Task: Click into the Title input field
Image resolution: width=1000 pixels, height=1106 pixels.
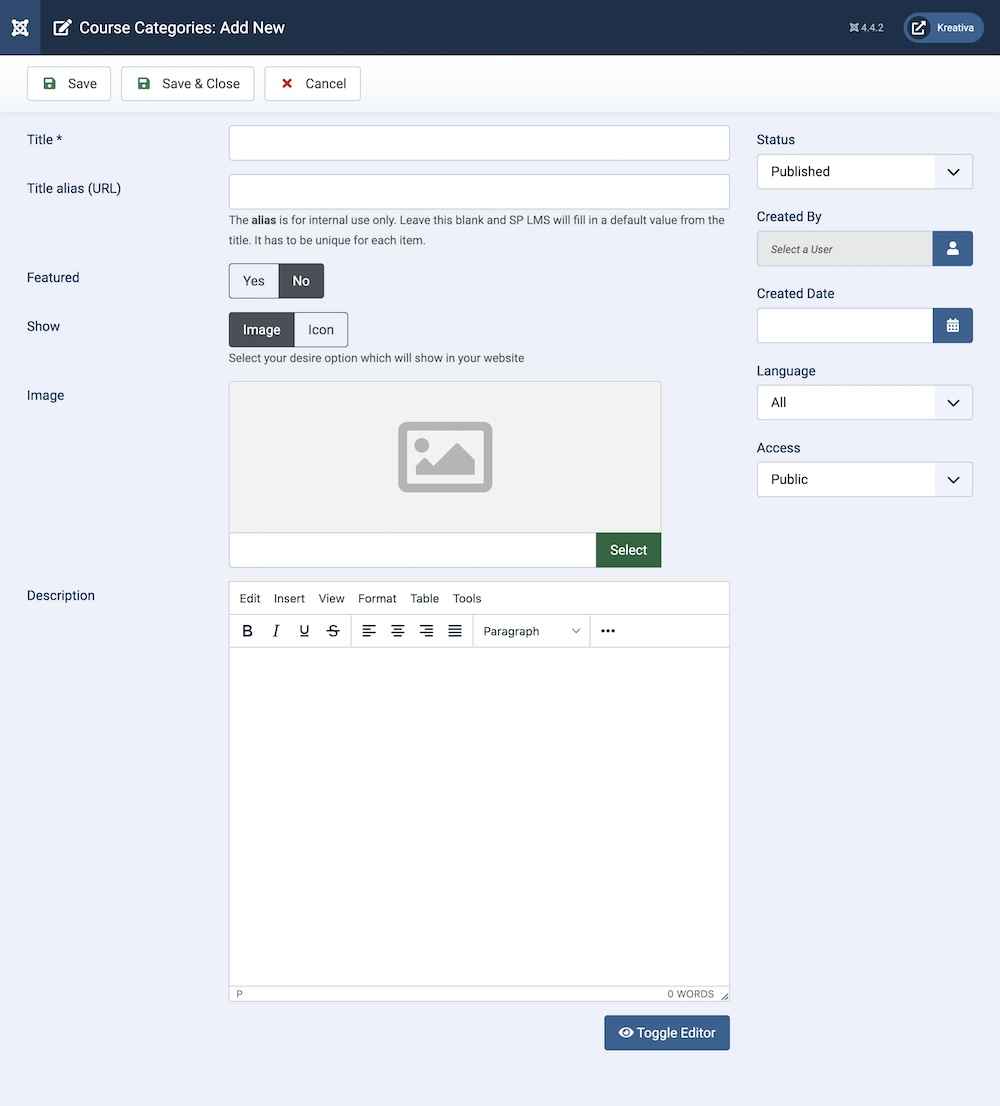Action: [x=479, y=143]
